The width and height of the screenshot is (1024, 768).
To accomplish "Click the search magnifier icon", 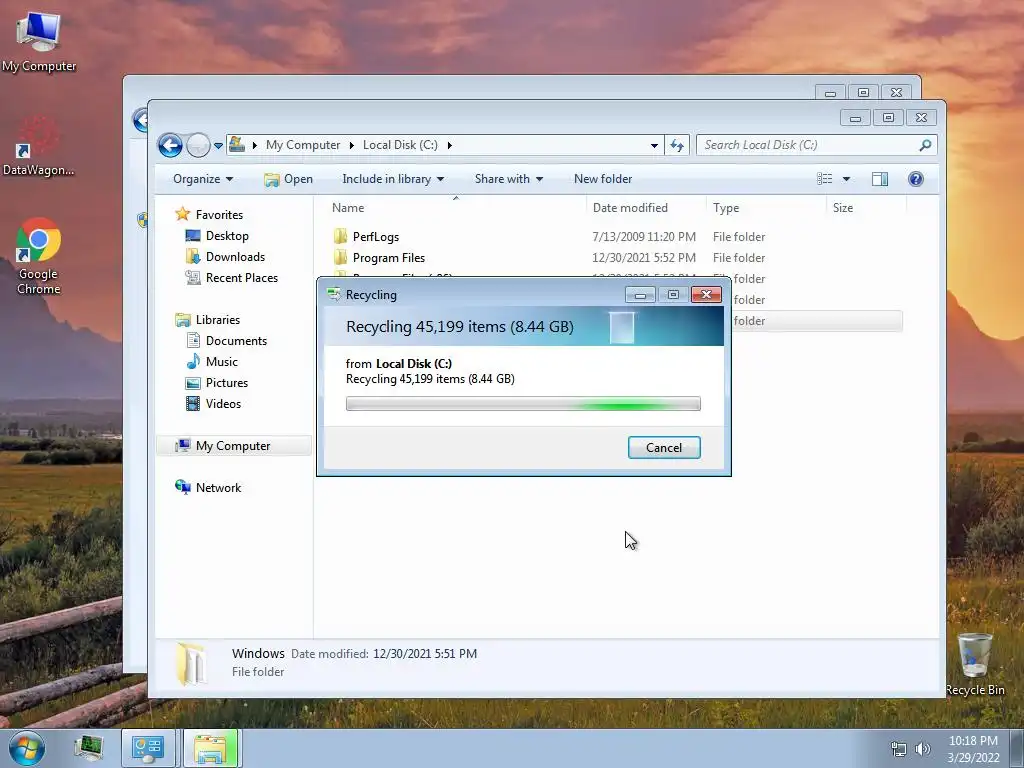I will coord(925,145).
